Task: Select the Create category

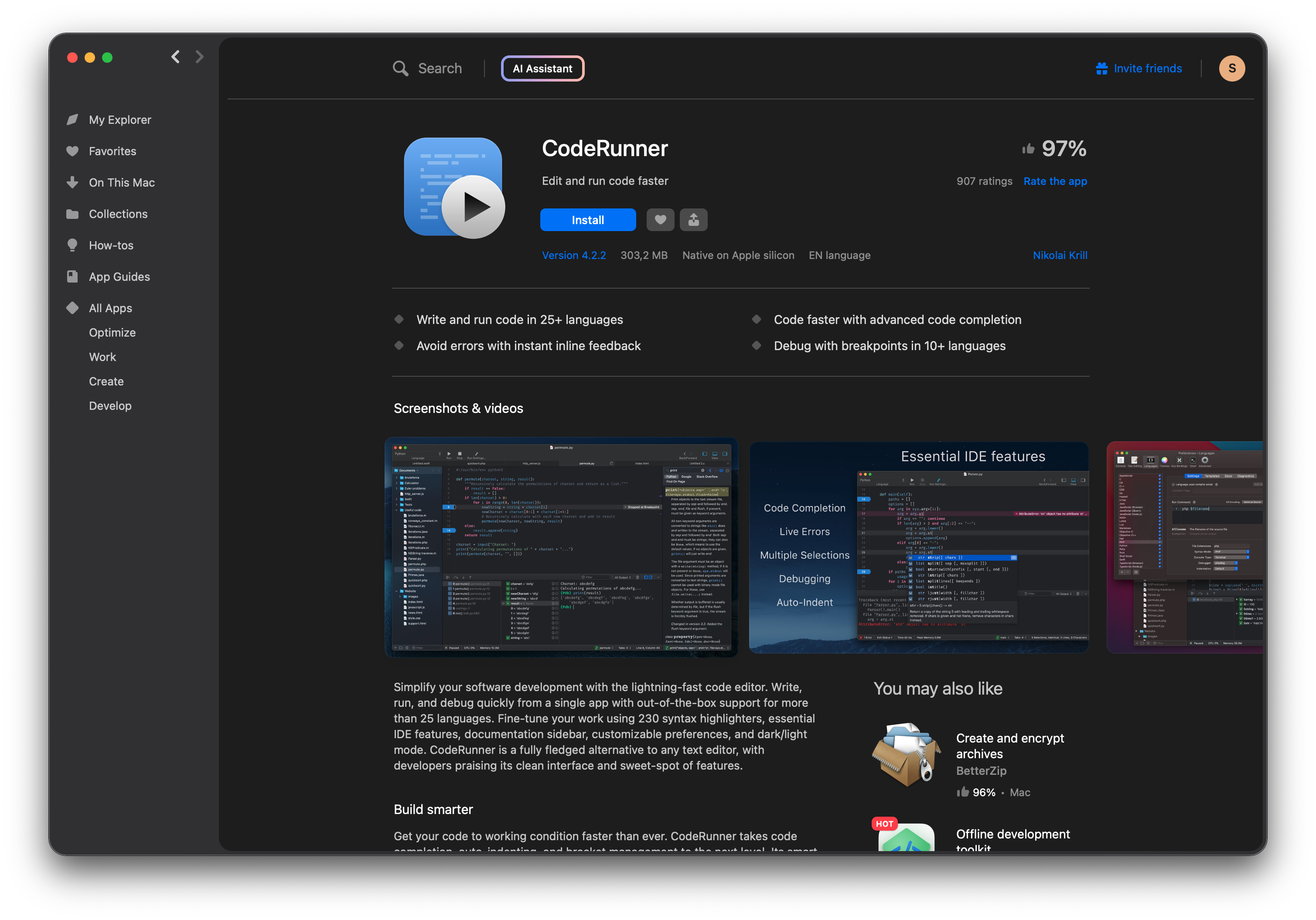Action: [106, 382]
